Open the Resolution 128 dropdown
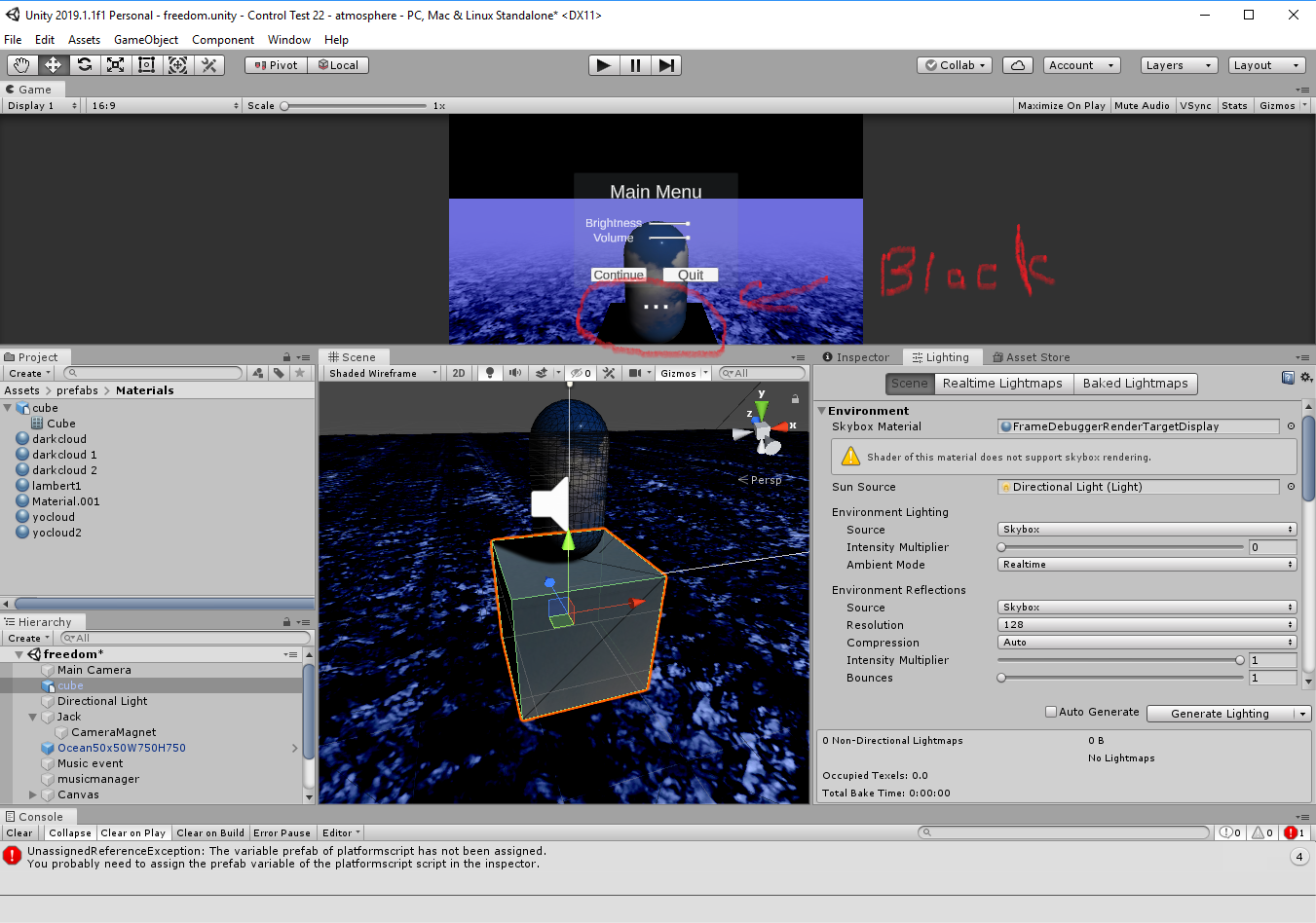This screenshot has width=1316, height=923. pyautogui.click(x=1147, y=625)
